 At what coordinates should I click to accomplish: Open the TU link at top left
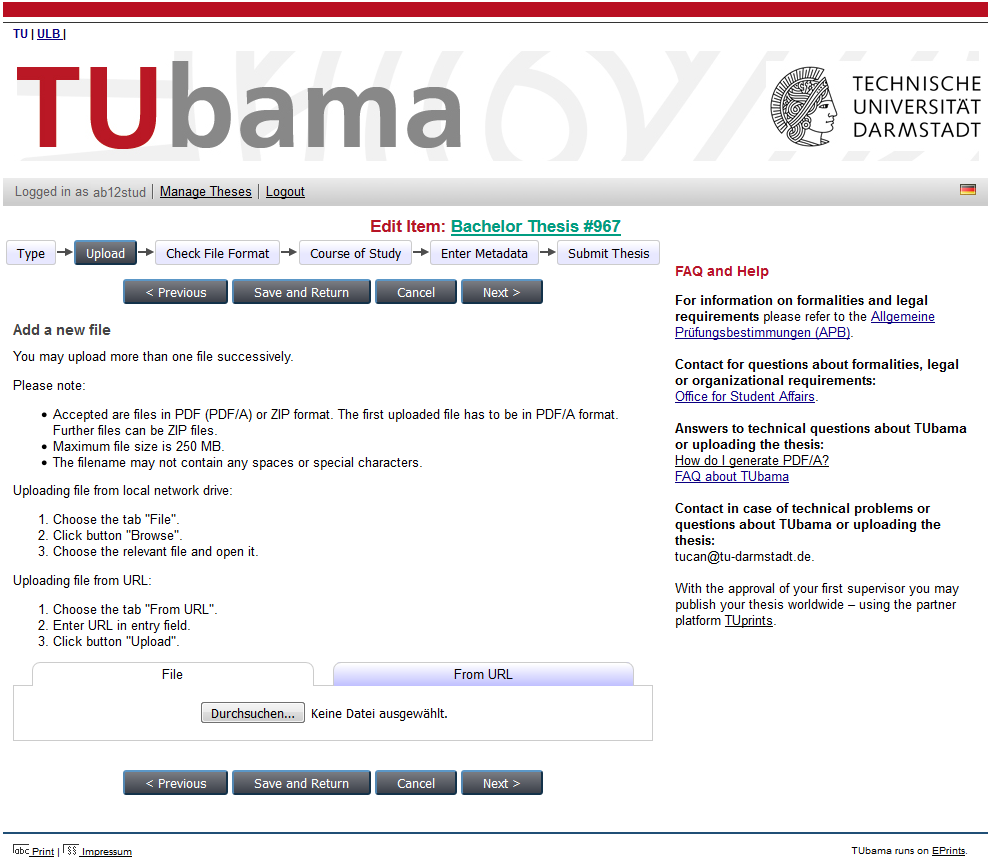click(x=20, y=34)
